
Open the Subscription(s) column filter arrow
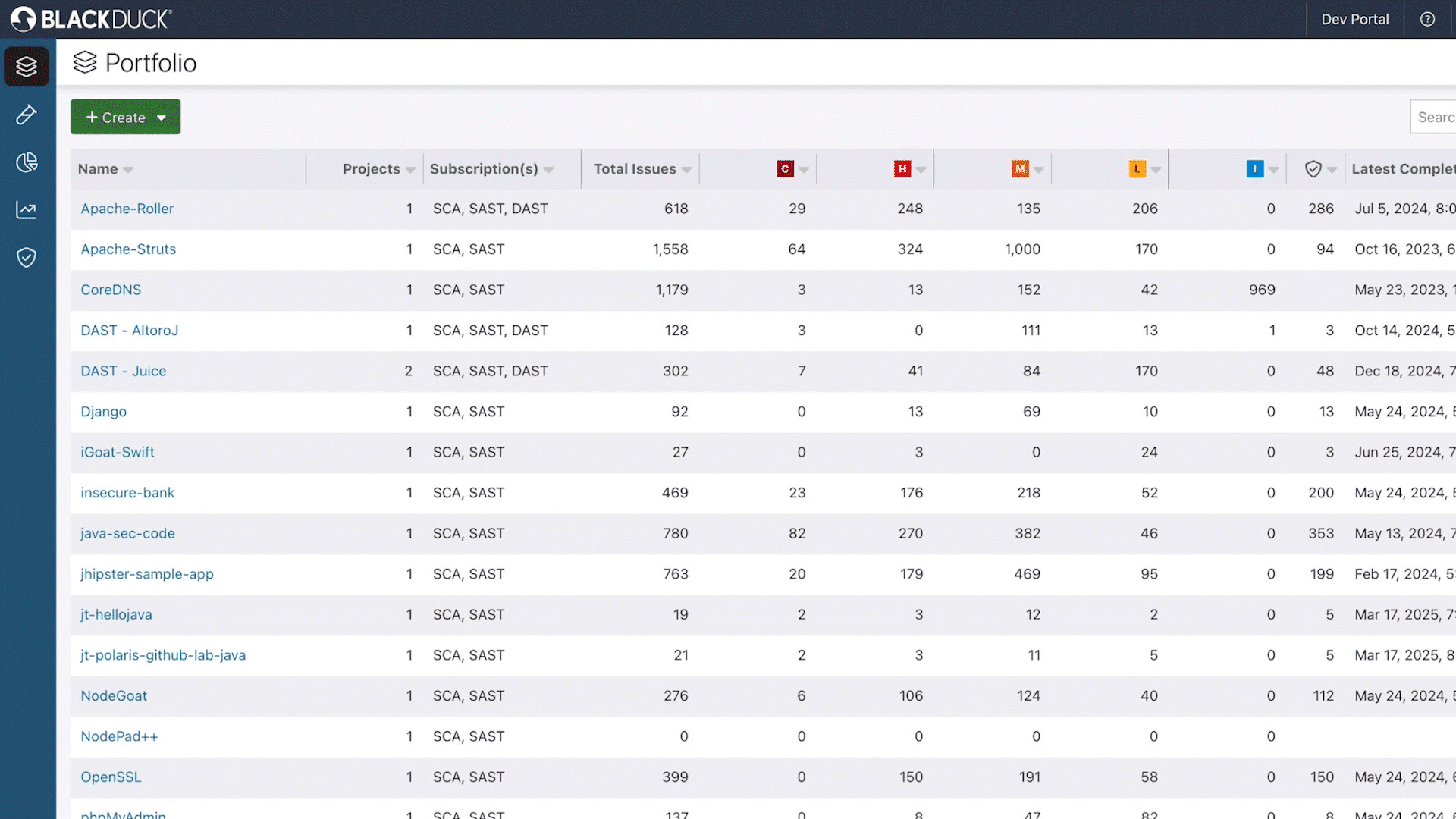[549, 170]
